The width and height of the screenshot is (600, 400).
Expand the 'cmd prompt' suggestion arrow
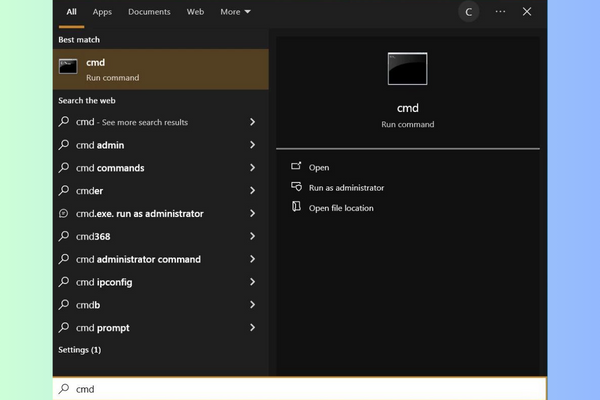[252, 328]
